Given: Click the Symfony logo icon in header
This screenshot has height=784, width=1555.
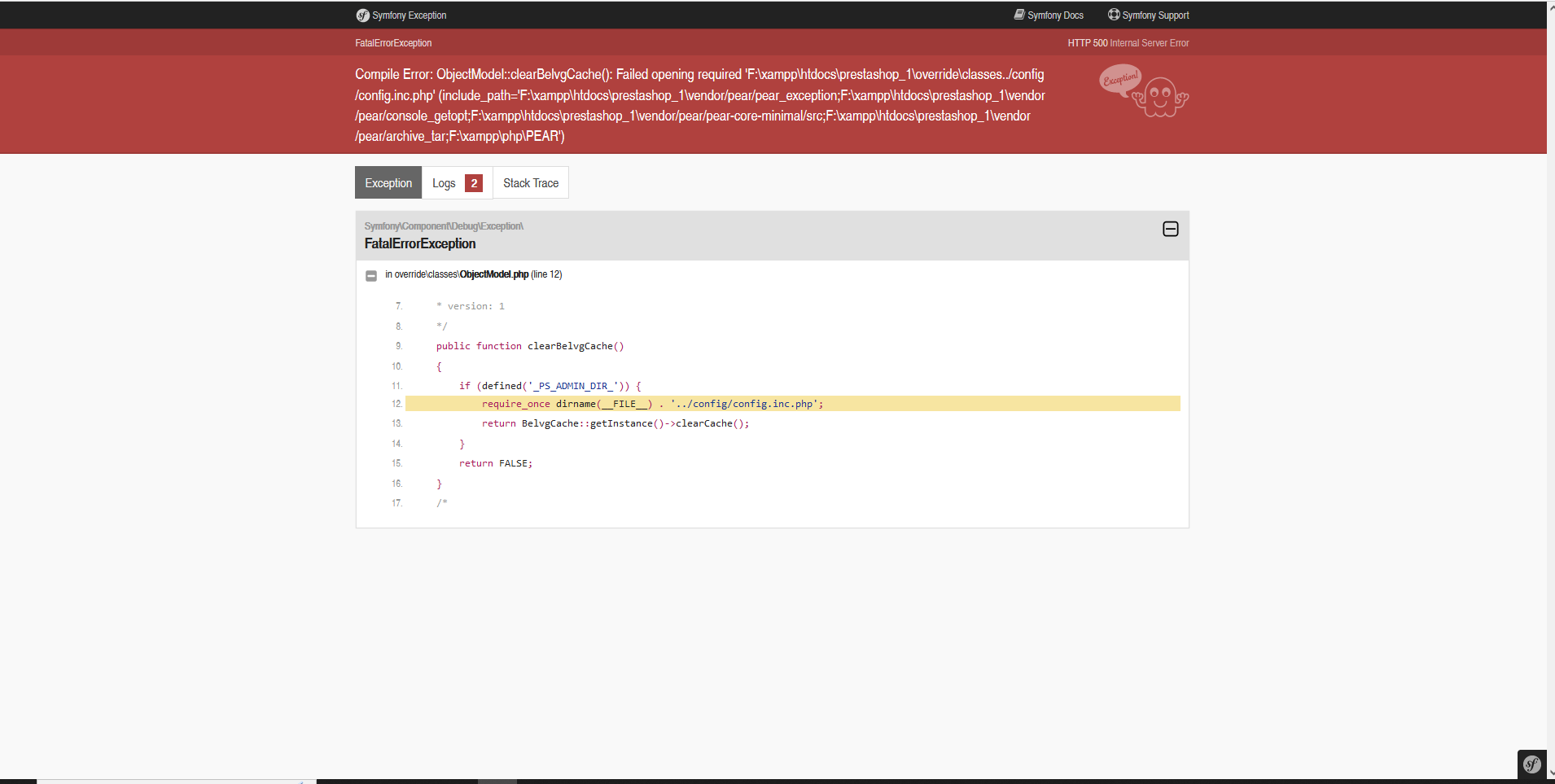Looking at the screenshot, I should point(362,15).
